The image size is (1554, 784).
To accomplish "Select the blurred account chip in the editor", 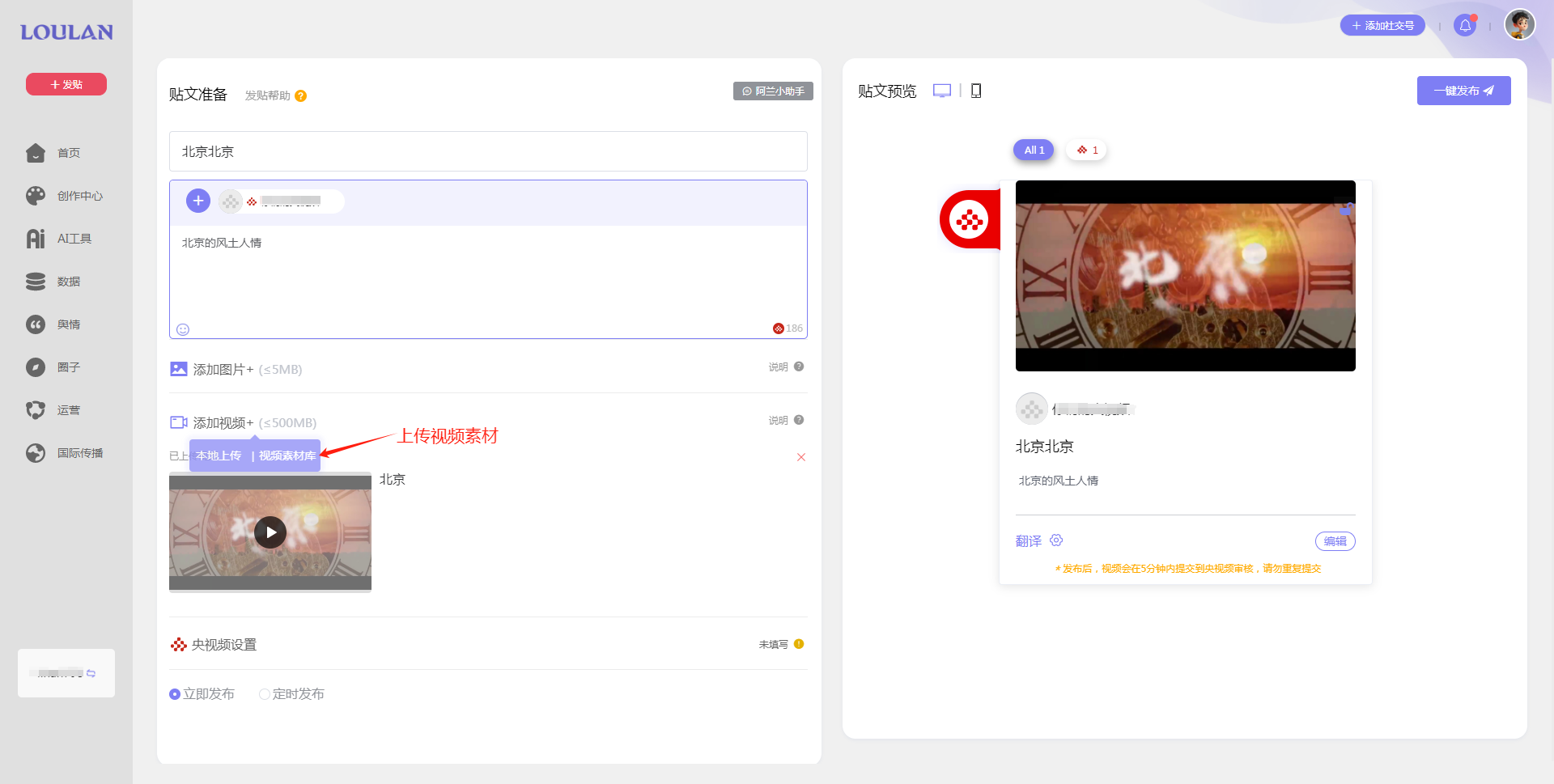I will pyautogui.click(x=282, y=201).
